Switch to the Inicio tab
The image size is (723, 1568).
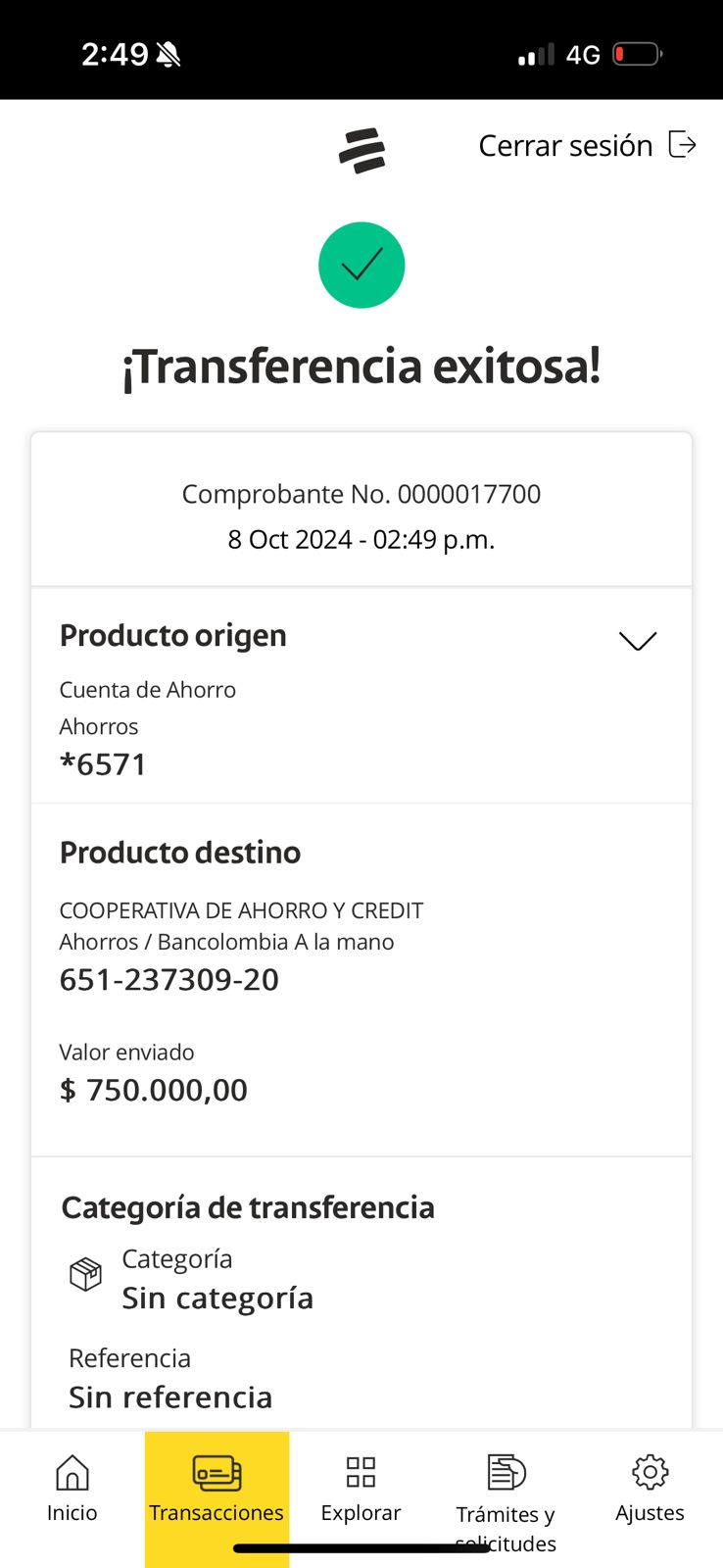72,1512
